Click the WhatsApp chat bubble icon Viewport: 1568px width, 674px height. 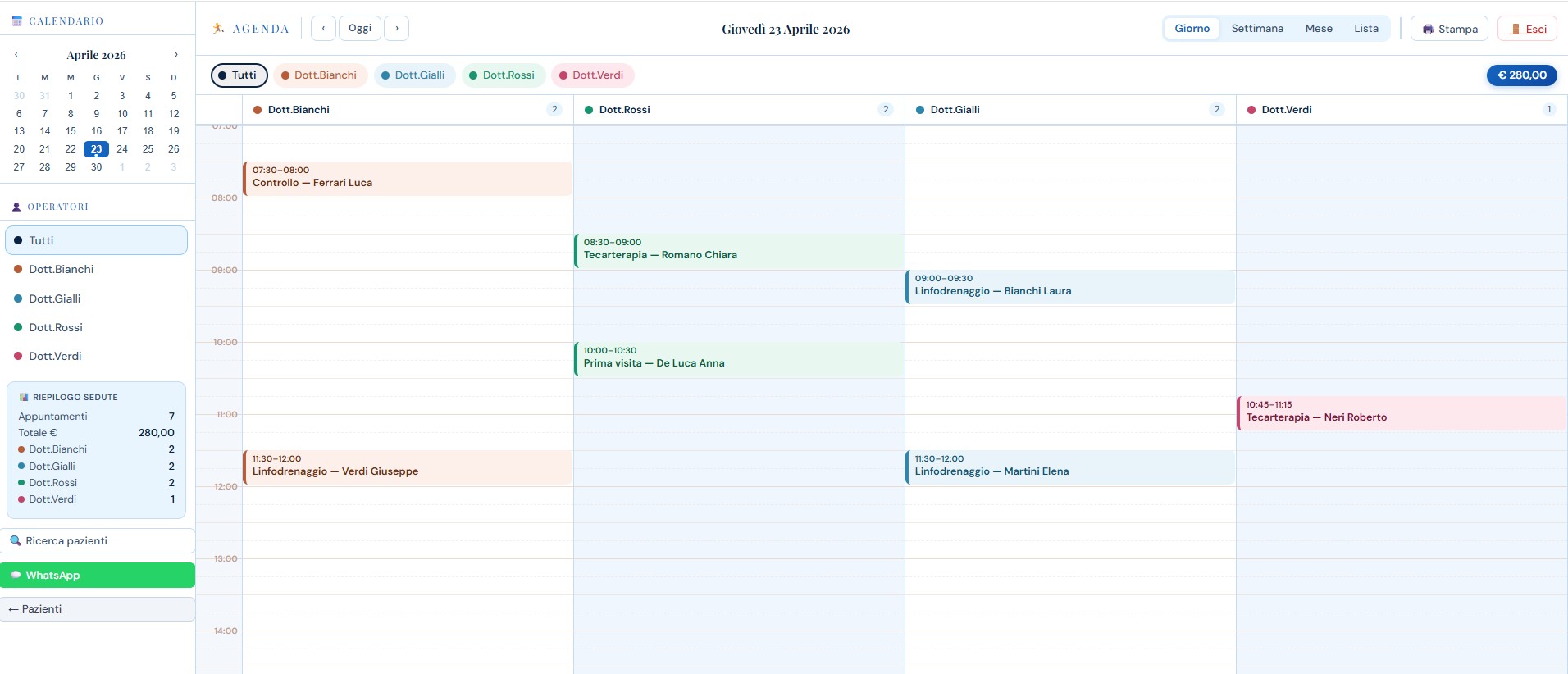[16, 575]
